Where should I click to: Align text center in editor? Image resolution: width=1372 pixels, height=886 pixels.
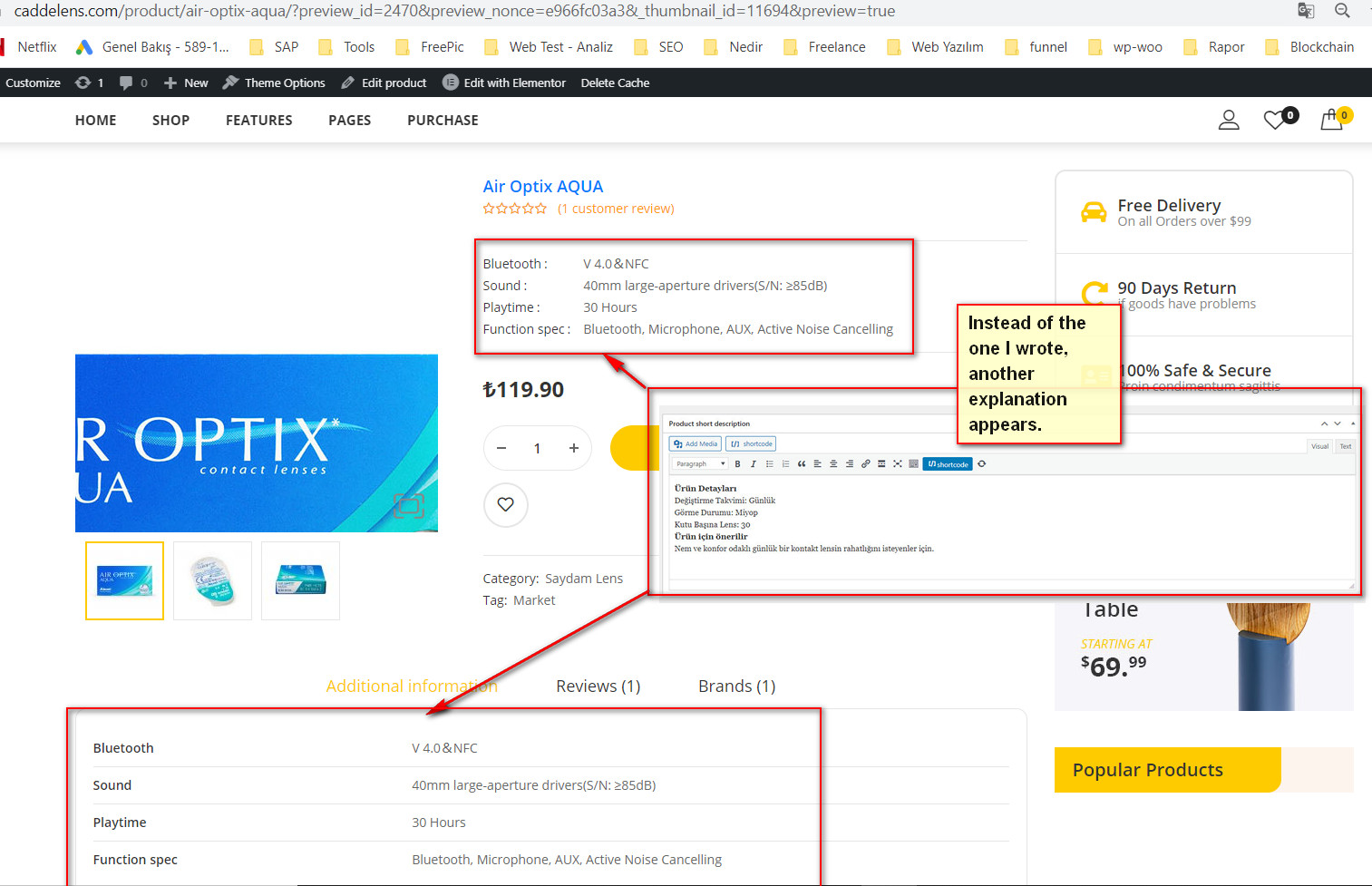[833, 463]
